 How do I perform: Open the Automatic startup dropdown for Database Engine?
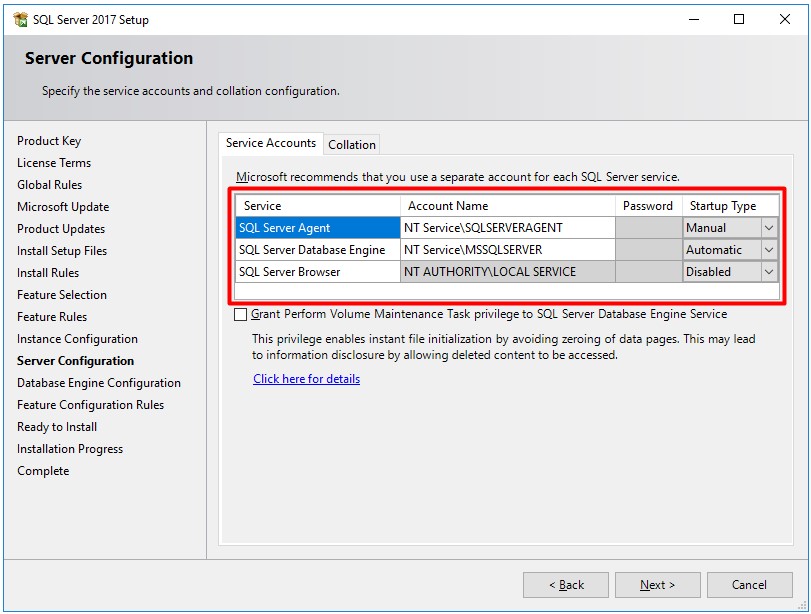pyautogui.click(x=769, y=250)
